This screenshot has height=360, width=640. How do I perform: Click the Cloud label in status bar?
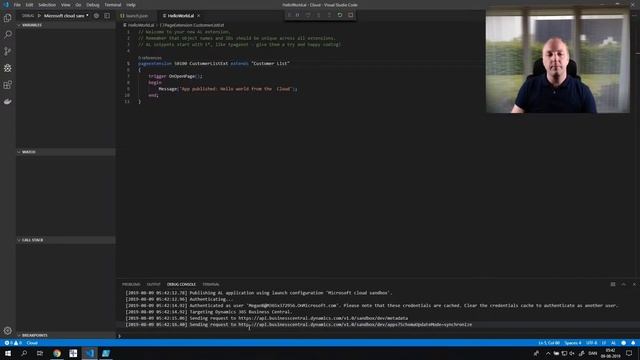(x=32, y=343)
